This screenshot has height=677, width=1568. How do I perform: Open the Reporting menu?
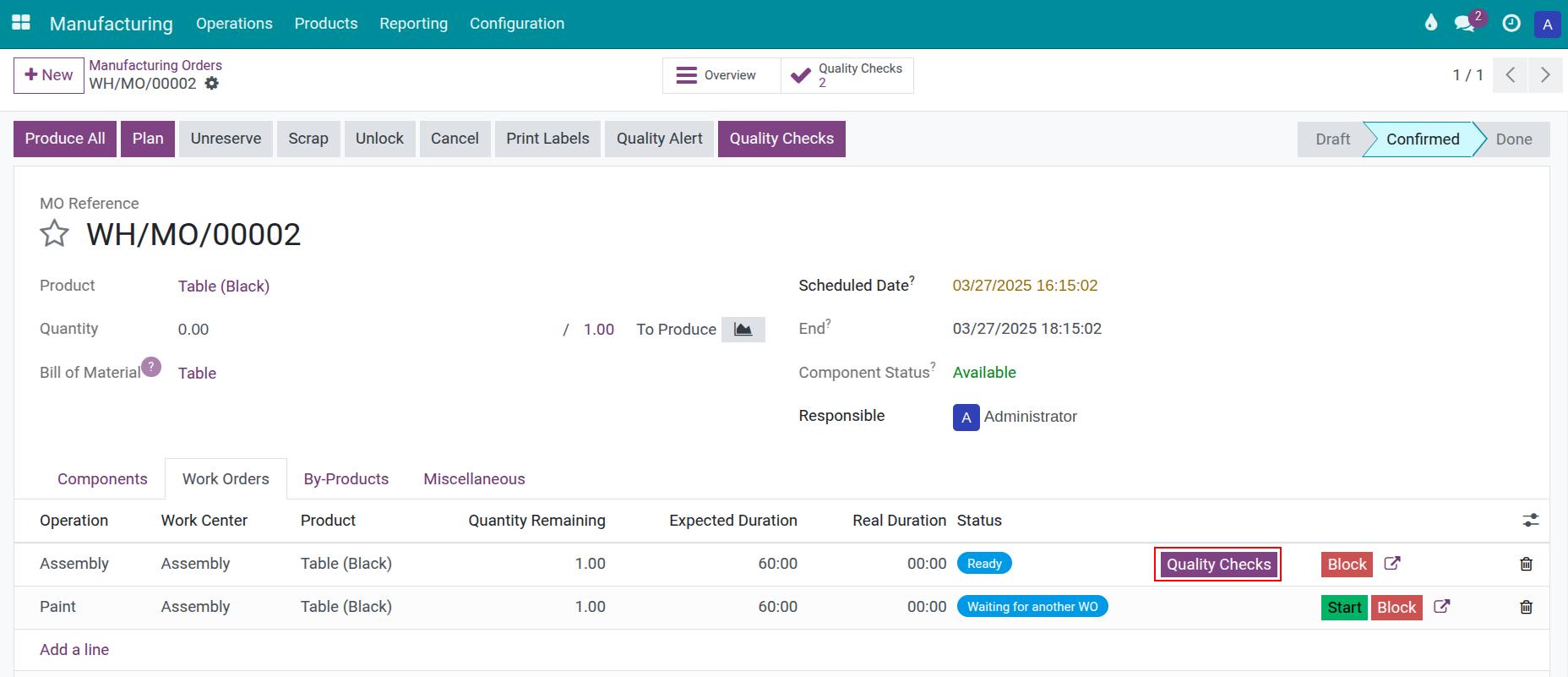[x=414, y=24]
